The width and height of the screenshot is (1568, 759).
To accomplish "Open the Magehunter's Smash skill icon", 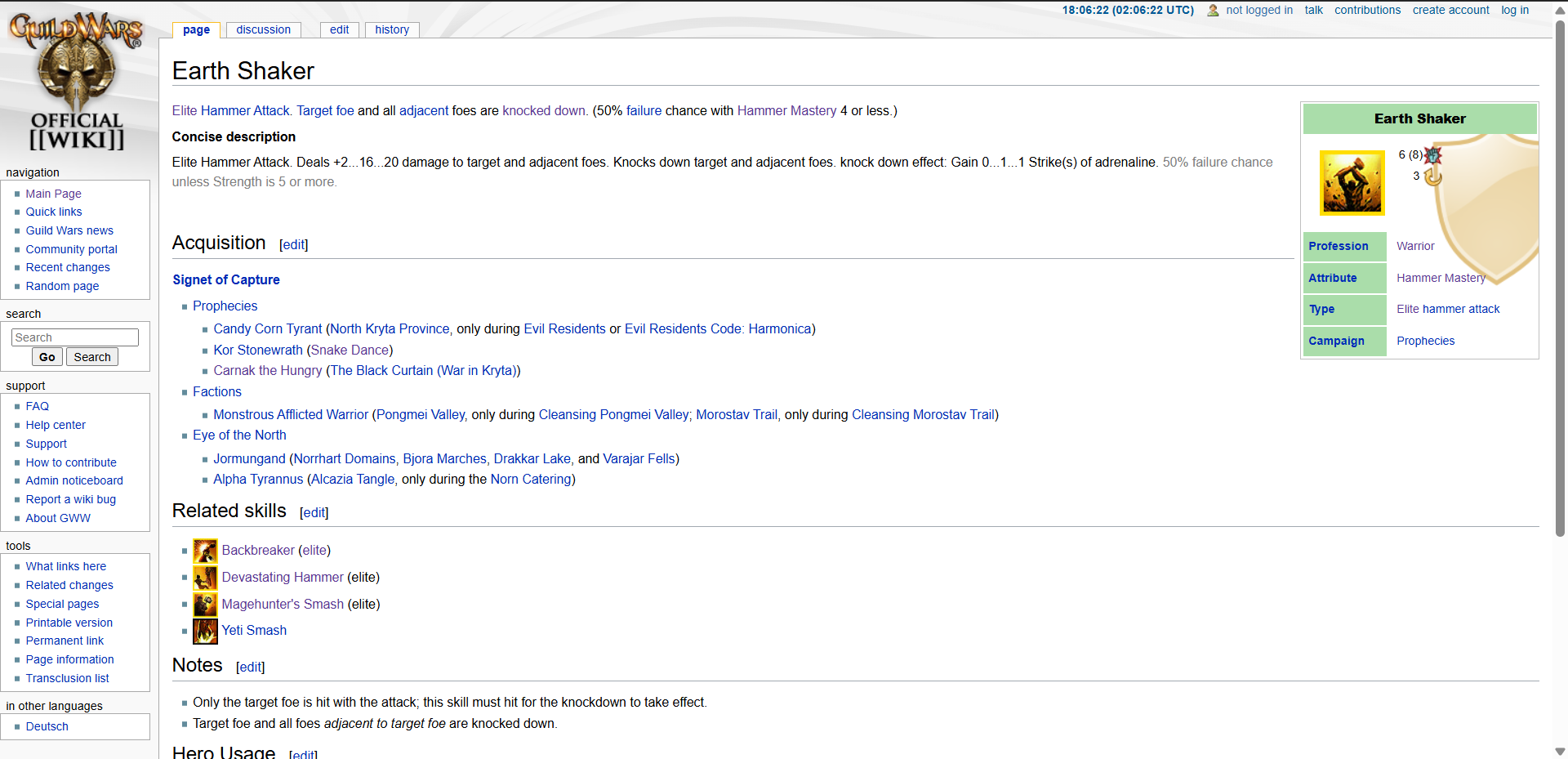I will [x=205, y=605].
